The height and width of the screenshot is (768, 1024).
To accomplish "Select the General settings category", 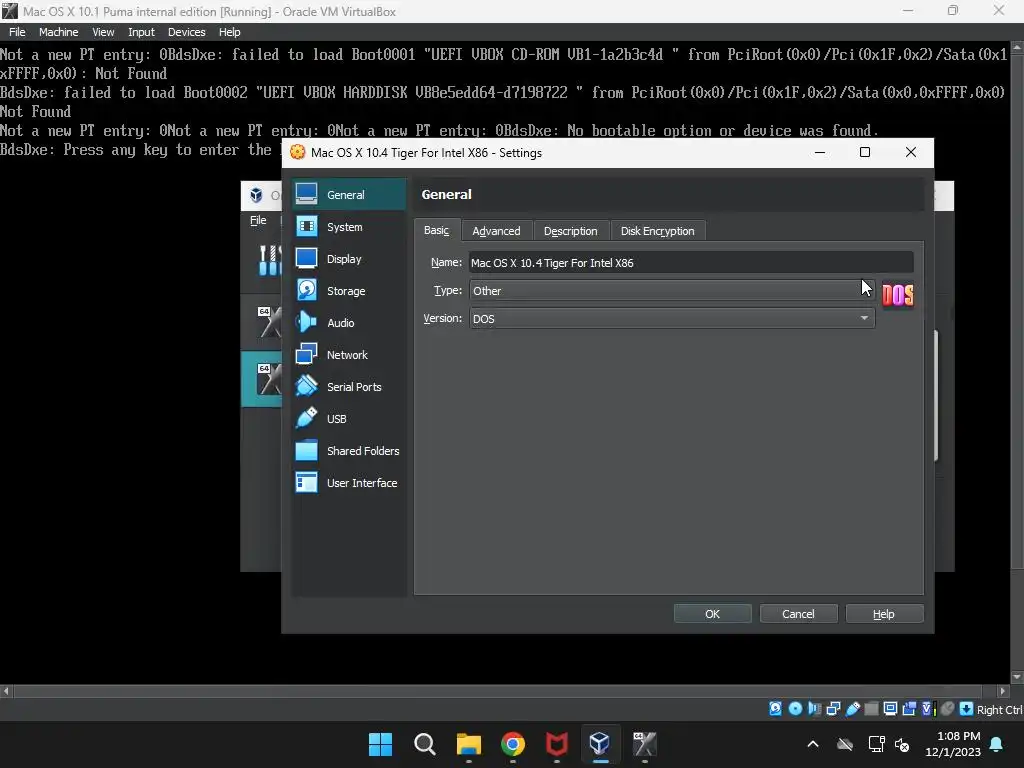I will click(x=348, y=195).
